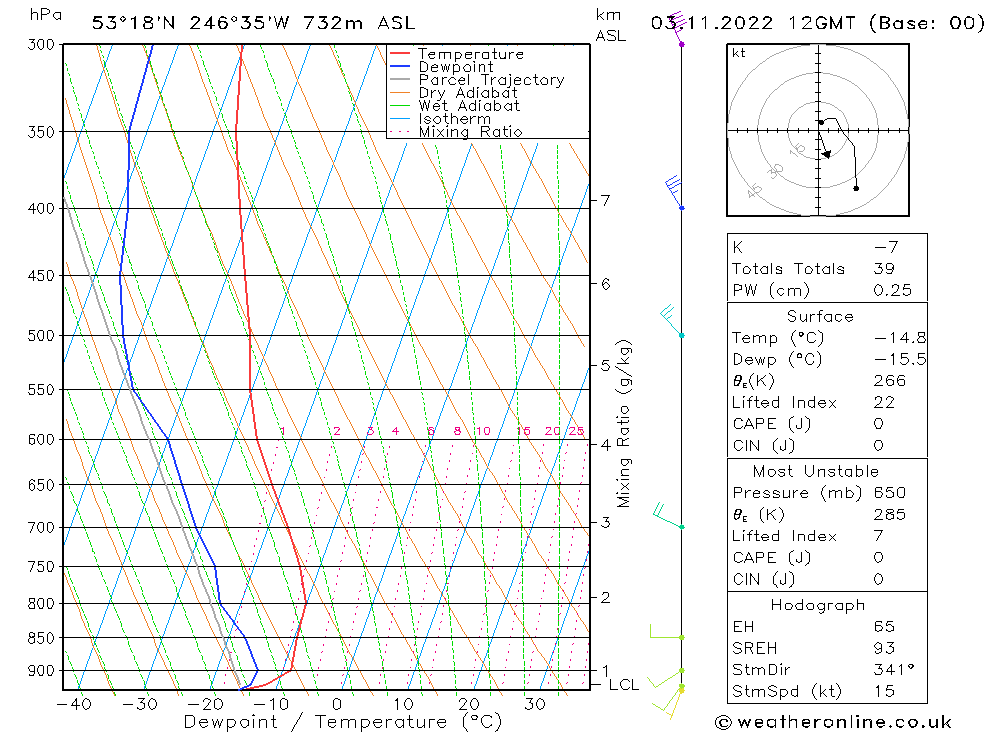Click the hPa unit label
The image size is (1000, 733).
[x=45, y=15]
